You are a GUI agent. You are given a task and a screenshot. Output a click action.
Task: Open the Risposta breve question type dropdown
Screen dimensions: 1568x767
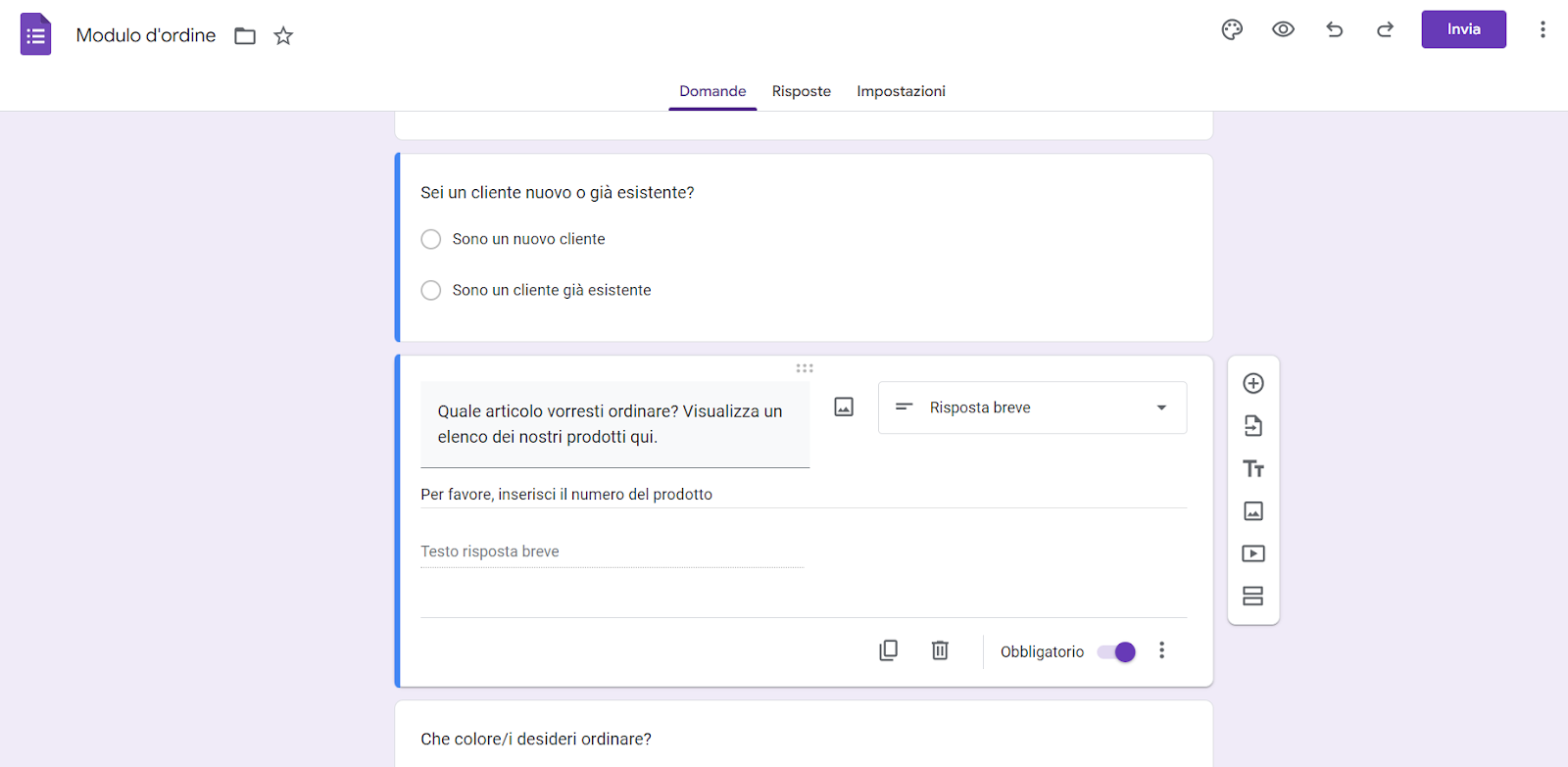coord(1032,407)
